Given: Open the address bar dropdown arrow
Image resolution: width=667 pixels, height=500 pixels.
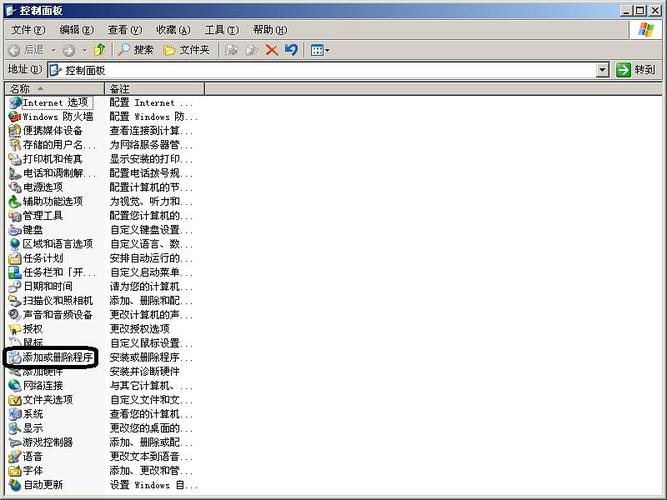Looking at the screenshot, I should pyautogui.click(x=602, y=70).
